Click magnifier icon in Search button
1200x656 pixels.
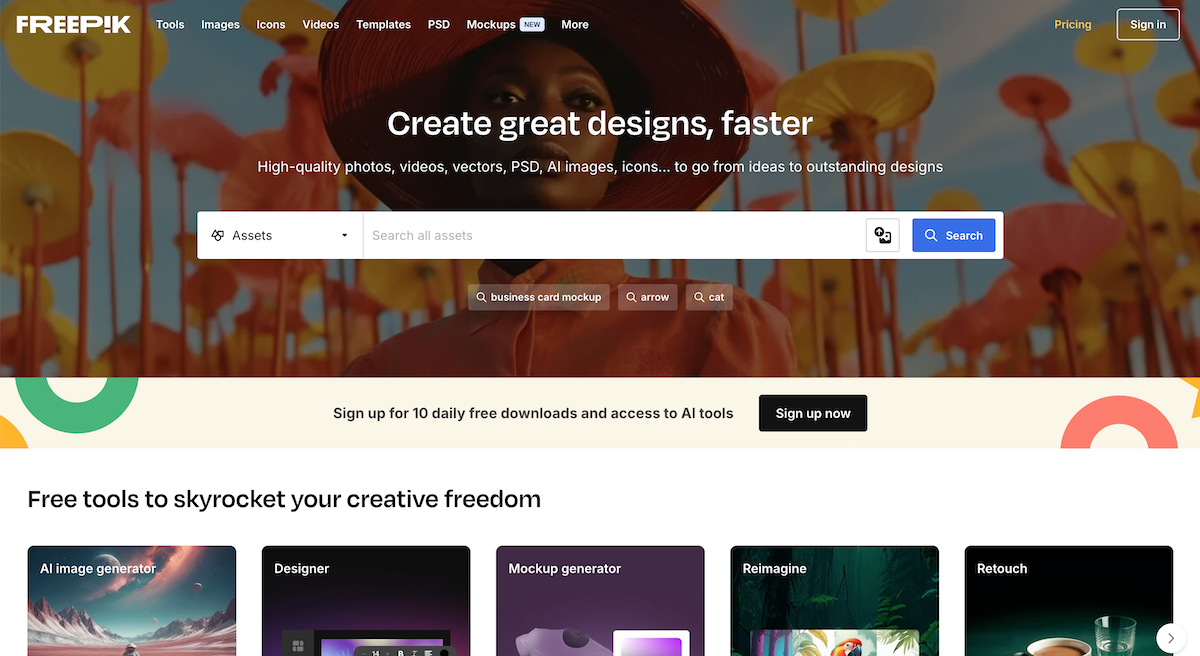(931, 235)
